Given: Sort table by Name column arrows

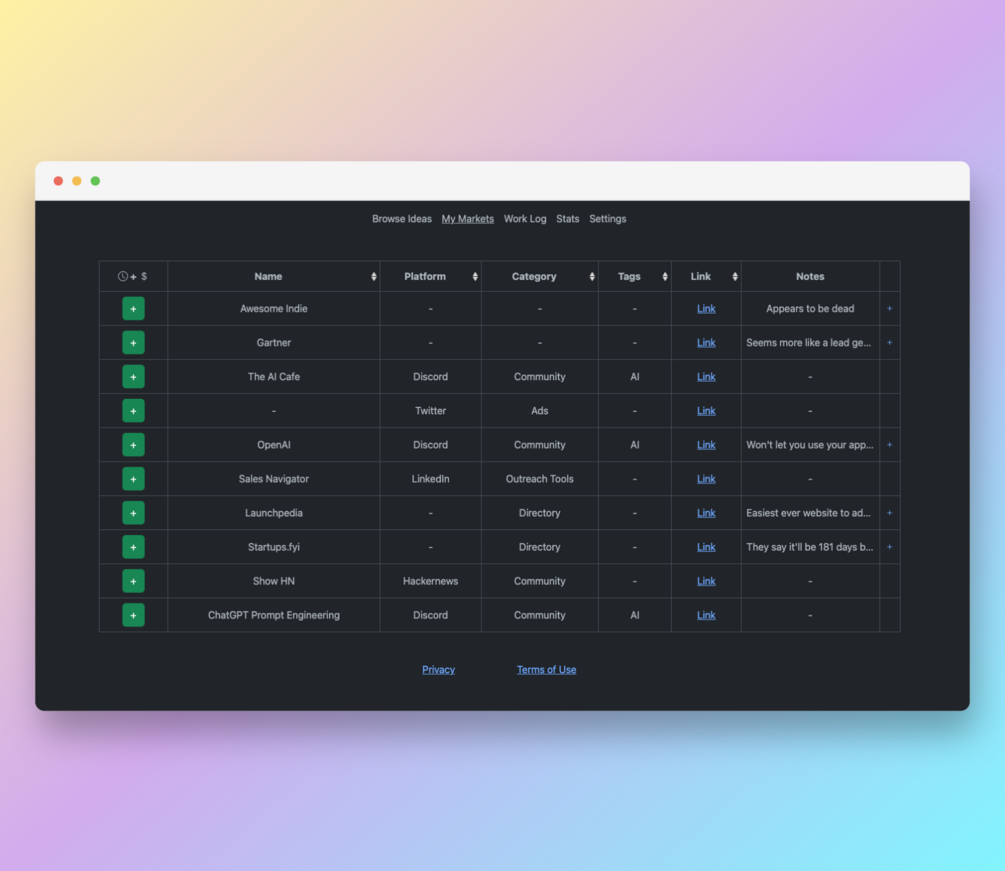Looking at the screenshot, I should pos(374,276).
